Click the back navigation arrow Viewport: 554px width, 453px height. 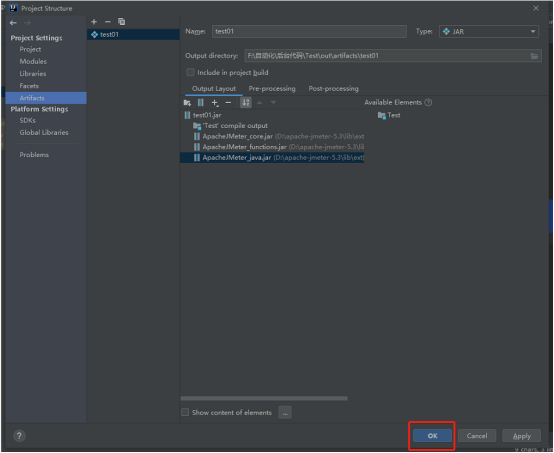[x=13, y=23]
